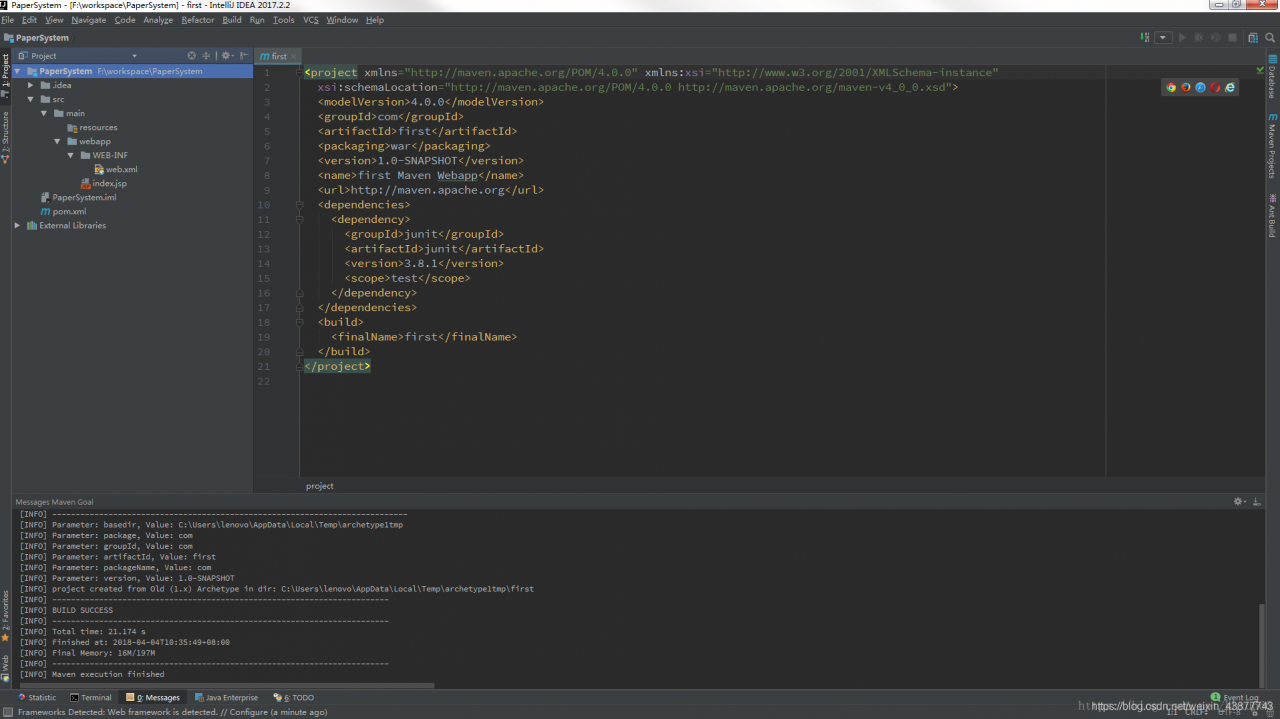Open pom.xml file in project tree

[69, 211]
